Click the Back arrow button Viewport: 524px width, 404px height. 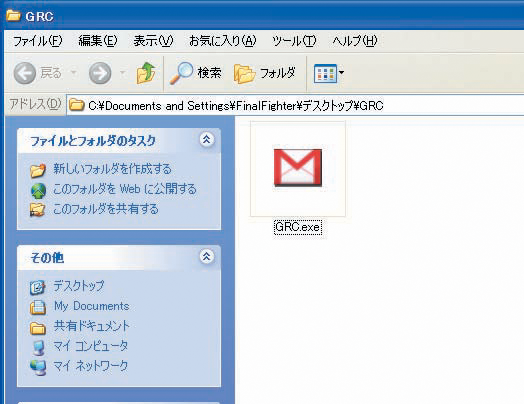click(24, 73)
